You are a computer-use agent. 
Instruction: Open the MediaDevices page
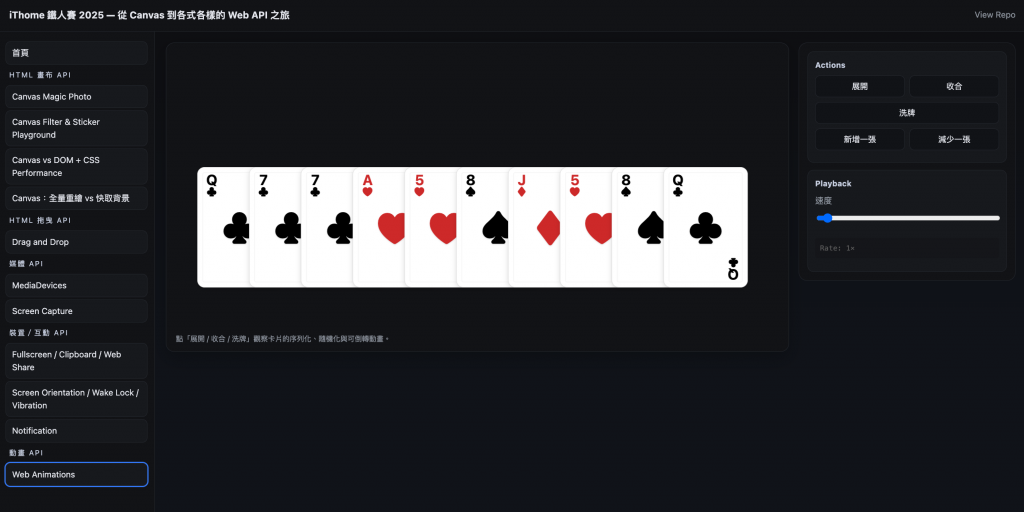click(76, 285)
